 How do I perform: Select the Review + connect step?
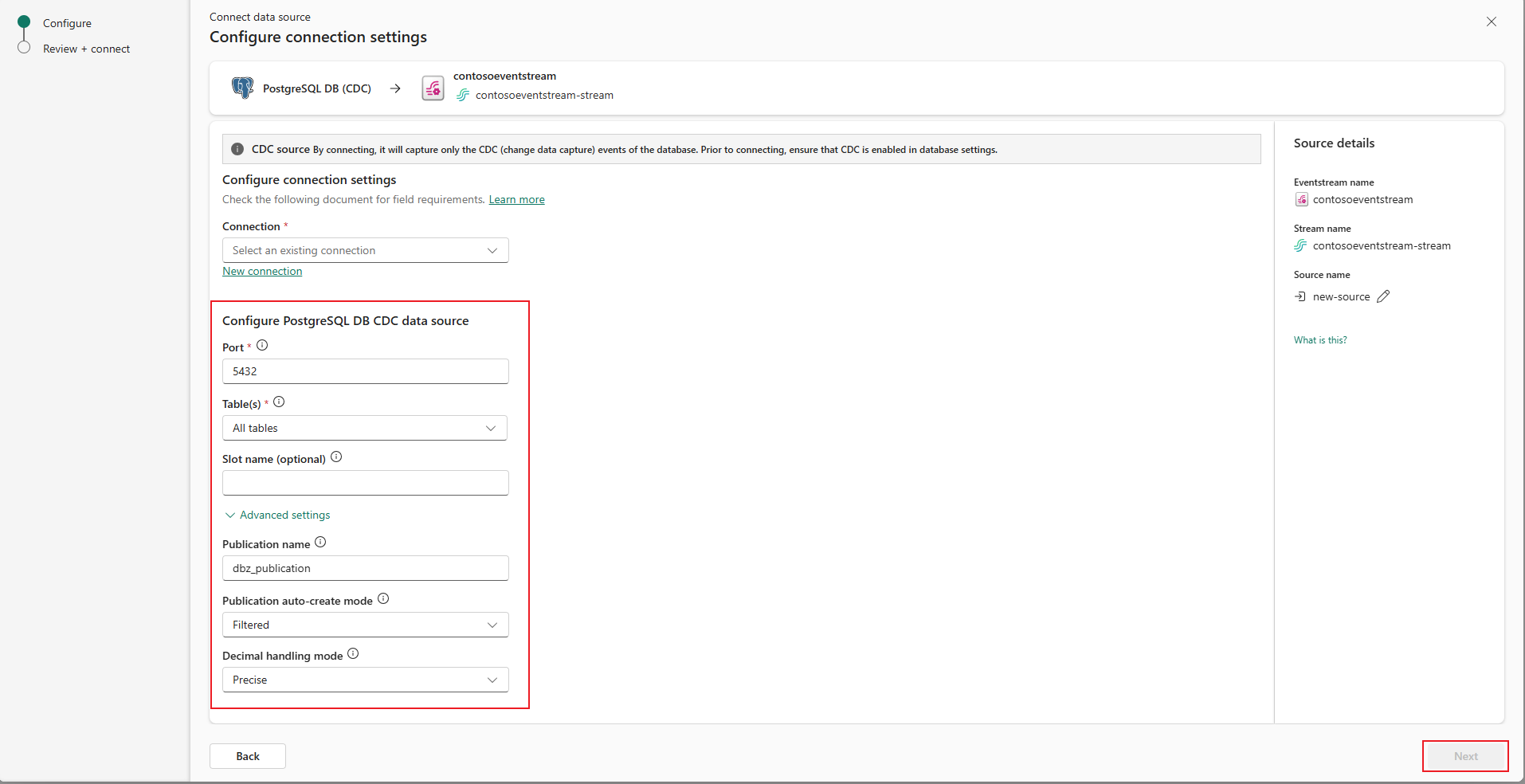[x=86, y=49]
